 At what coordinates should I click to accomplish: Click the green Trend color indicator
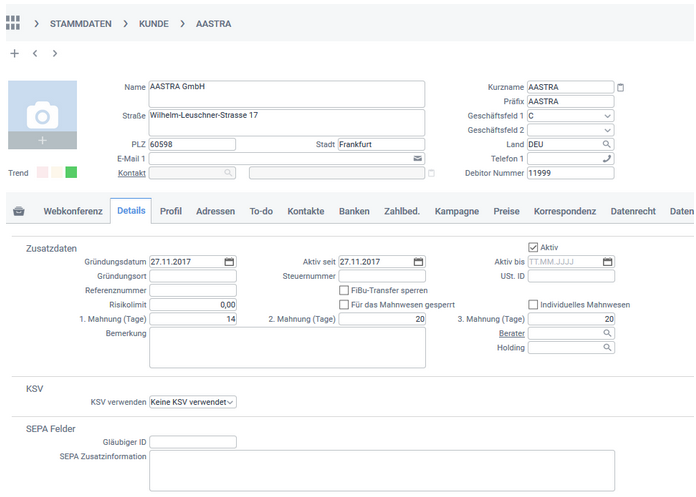tap(71, 173)
